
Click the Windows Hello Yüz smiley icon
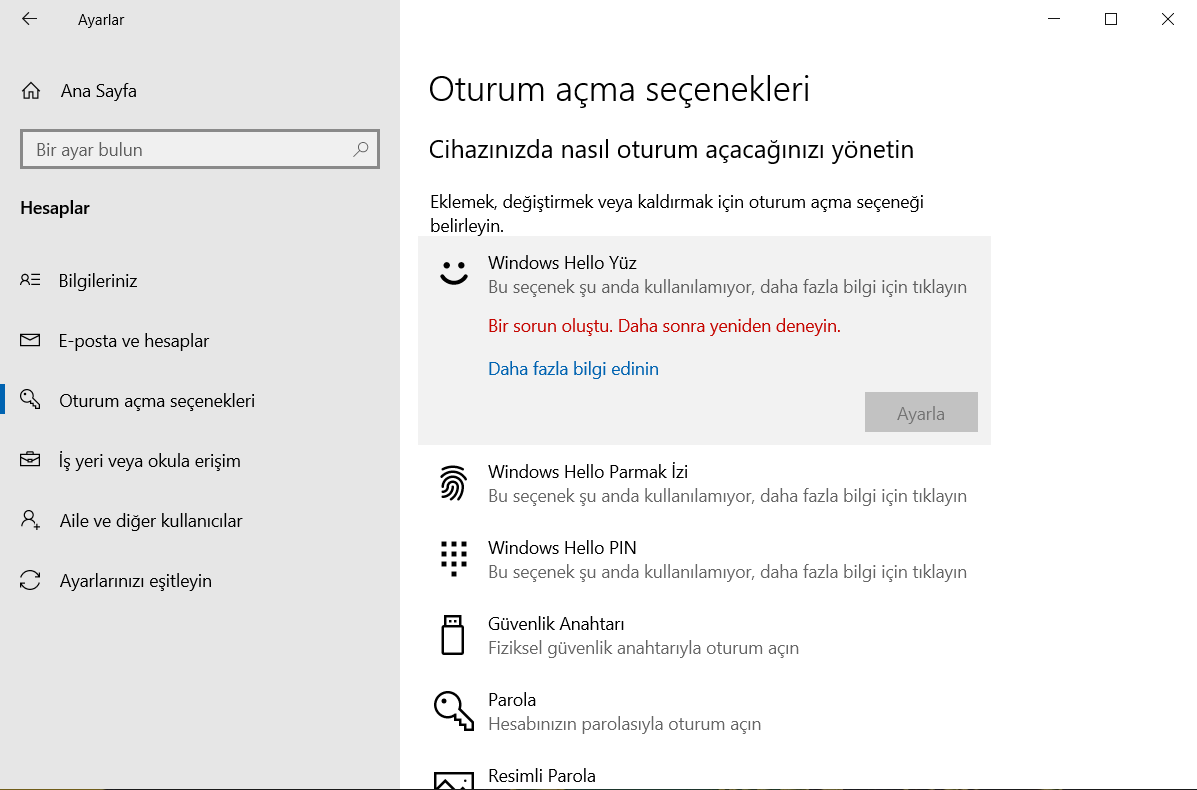pos(453,273)
